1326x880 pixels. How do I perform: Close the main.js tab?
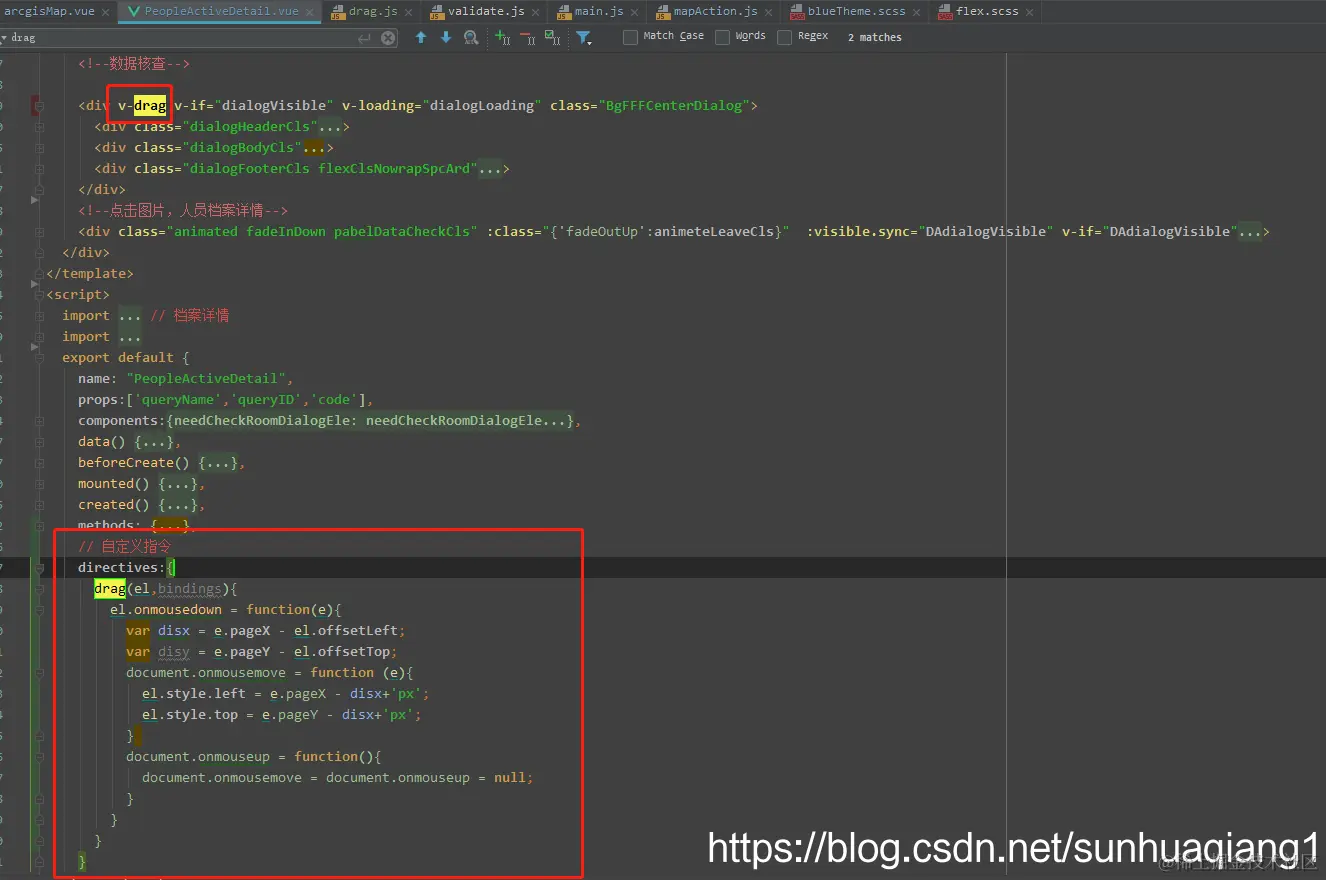[x=635, y=12]
